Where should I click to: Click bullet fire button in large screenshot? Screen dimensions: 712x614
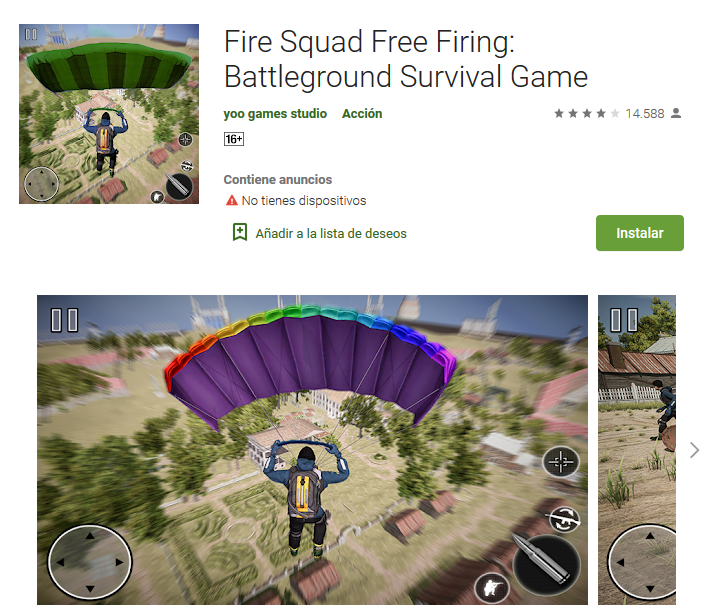pos(547,564)
